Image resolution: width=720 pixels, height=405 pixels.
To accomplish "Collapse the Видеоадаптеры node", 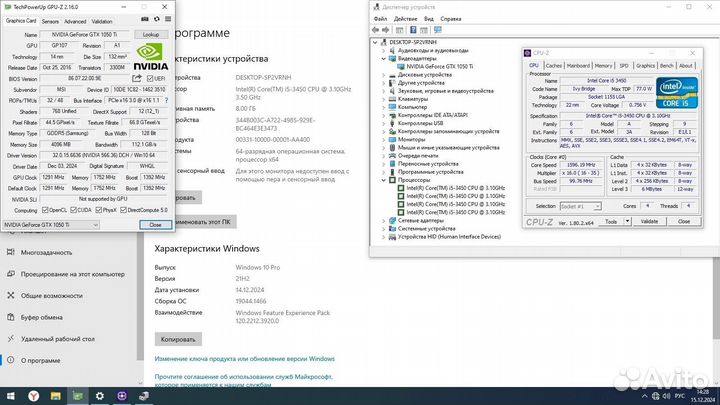I will point(383,59).
